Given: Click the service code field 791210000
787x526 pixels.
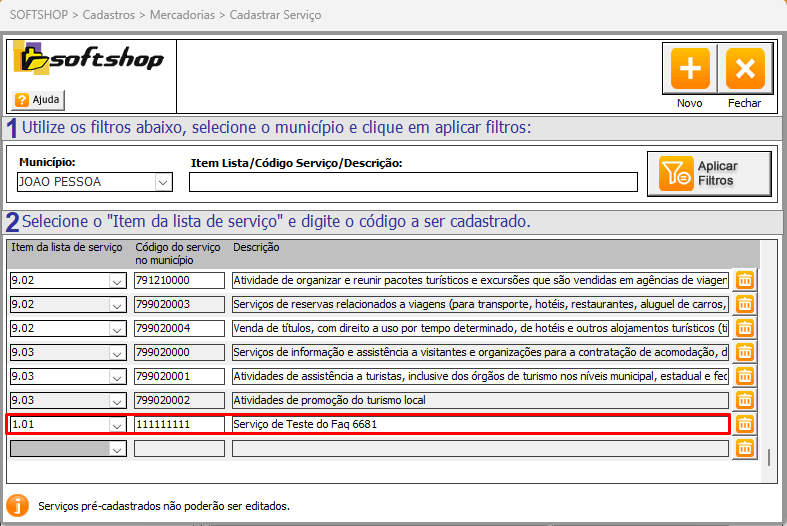Looking at the screenshot, I should (x=179, y=281).
